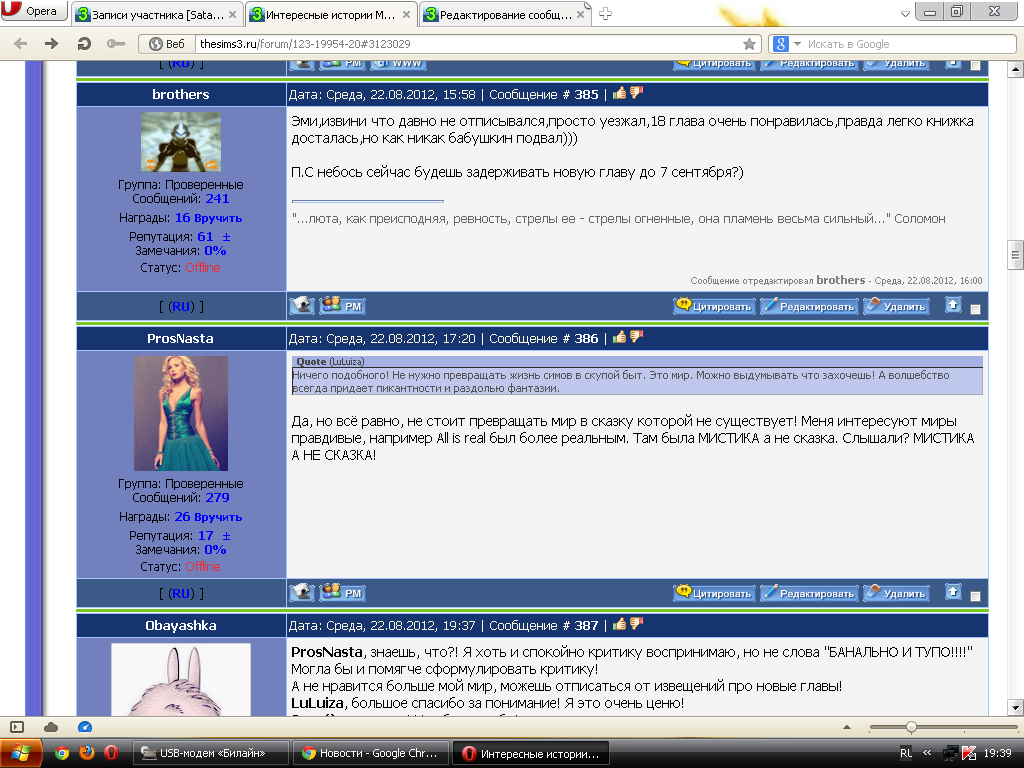Jump to top arrow in ProsNasta's post

(953, 592)
